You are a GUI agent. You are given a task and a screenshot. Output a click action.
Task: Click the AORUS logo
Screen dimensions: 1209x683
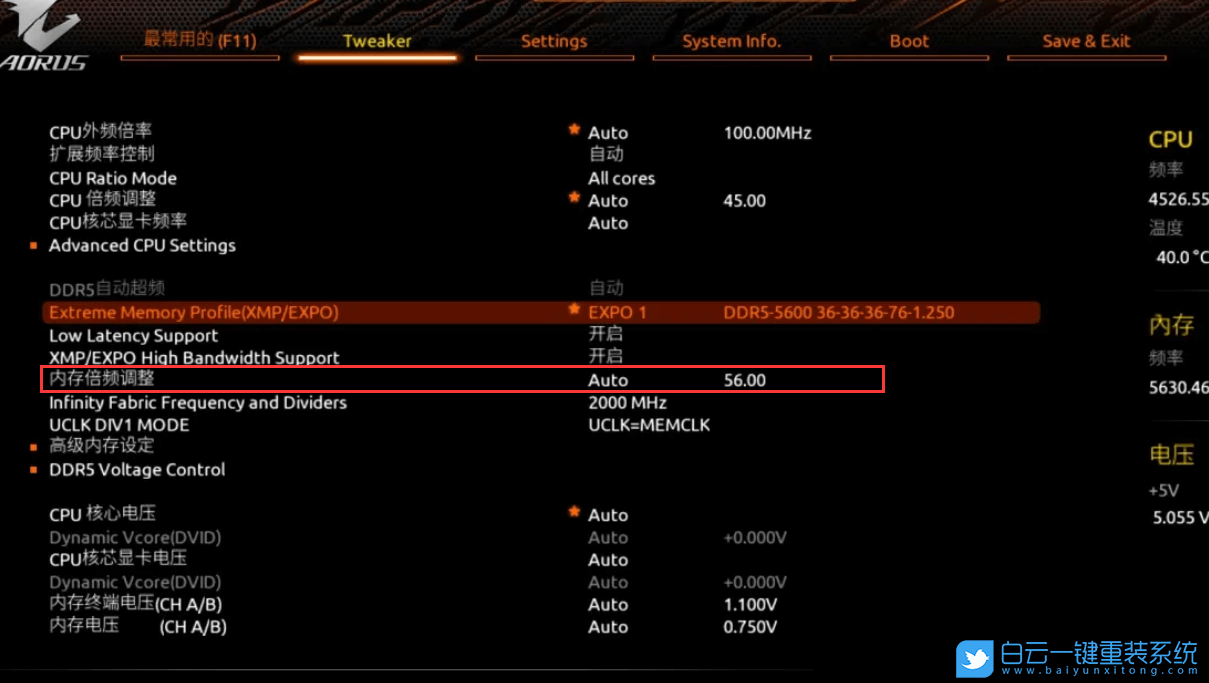click(x=45, y=42)
